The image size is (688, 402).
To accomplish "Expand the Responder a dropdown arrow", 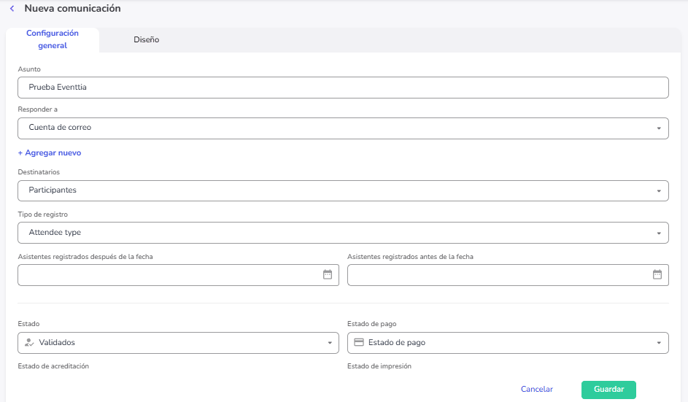I will pyautogui.click(x=659, y=128).
